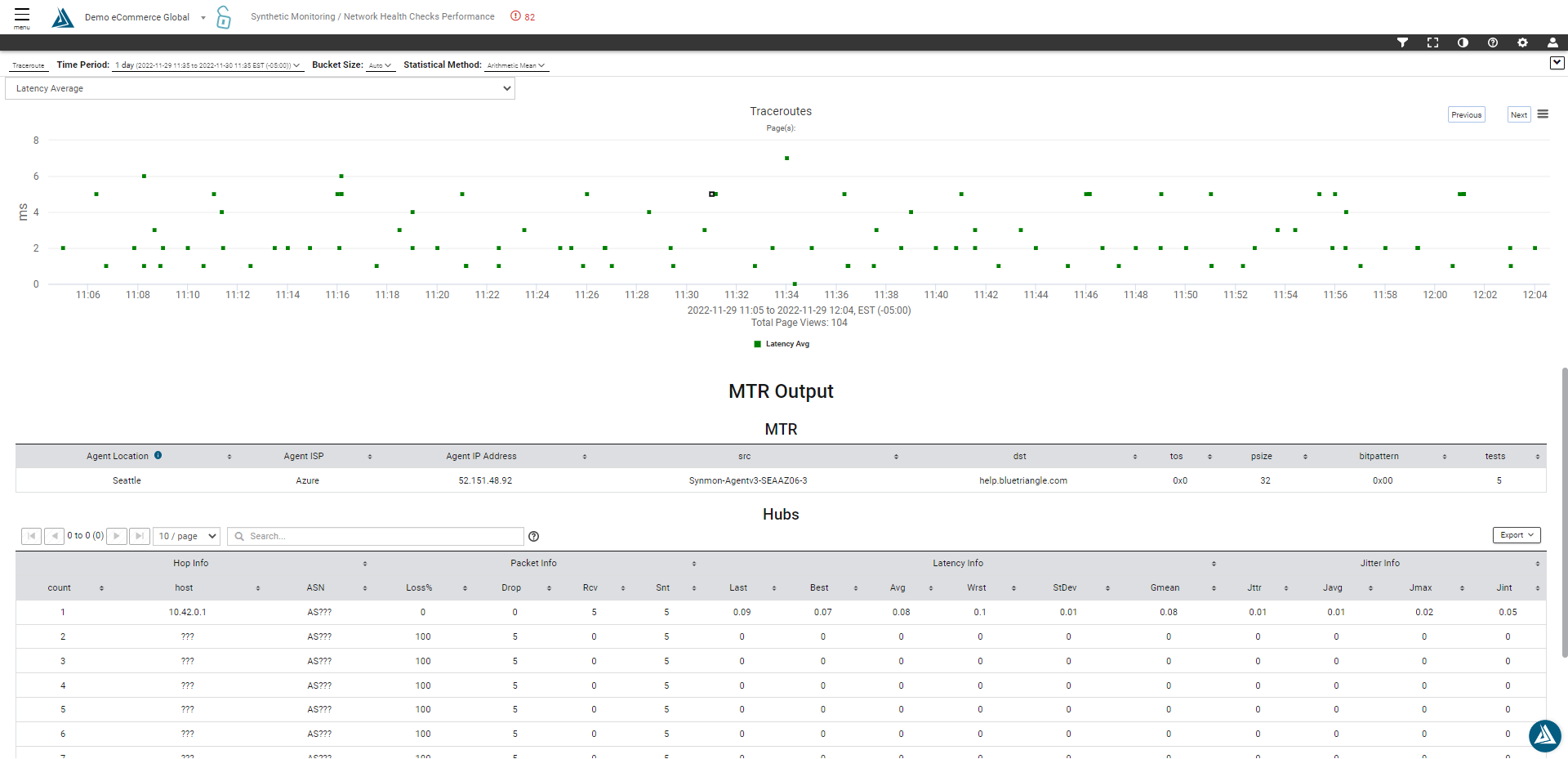Collapse the filter bar with checkbox arrow

[1557, 63]
